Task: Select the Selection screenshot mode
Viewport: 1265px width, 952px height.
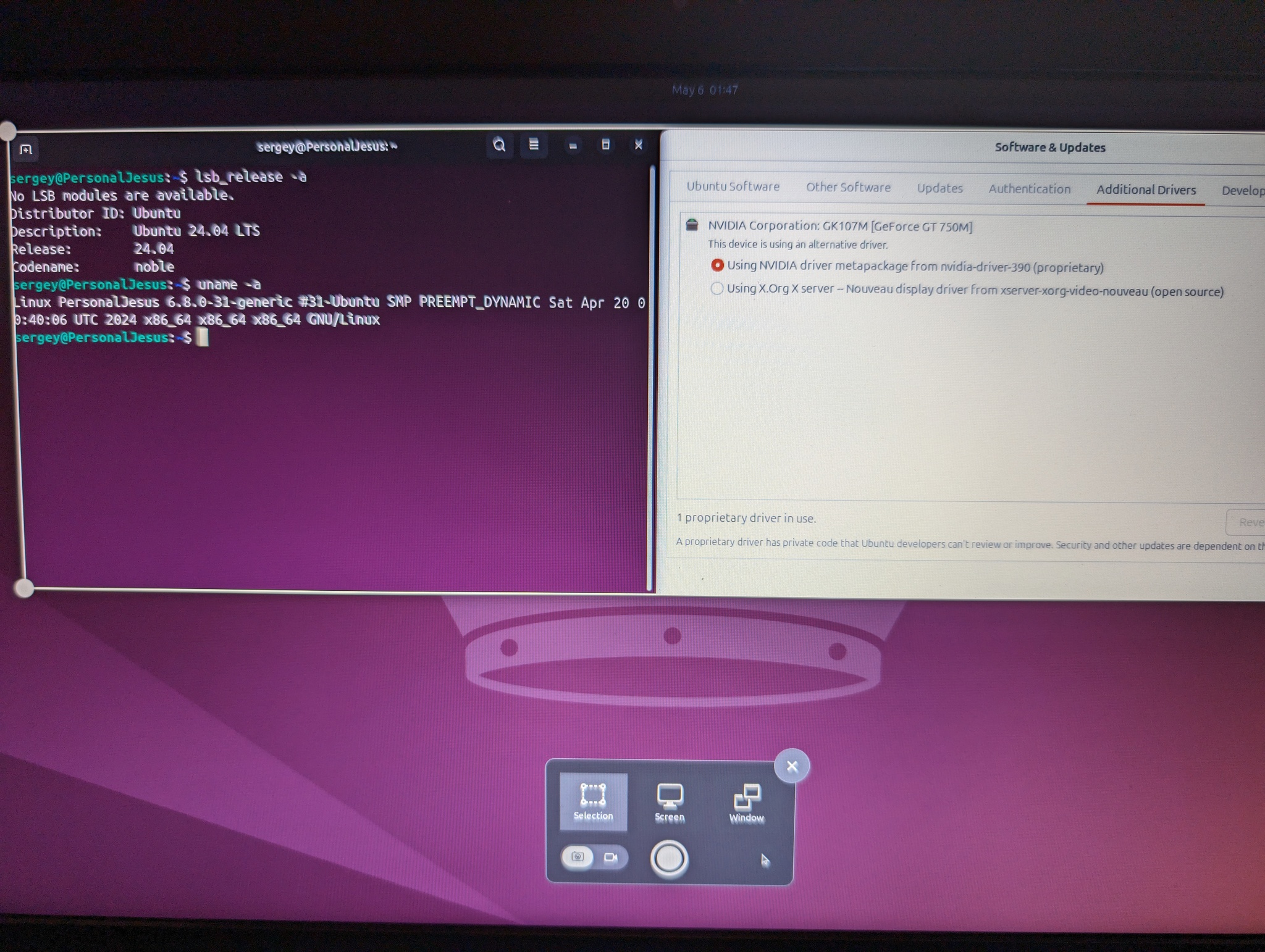Action: [593, 801]
